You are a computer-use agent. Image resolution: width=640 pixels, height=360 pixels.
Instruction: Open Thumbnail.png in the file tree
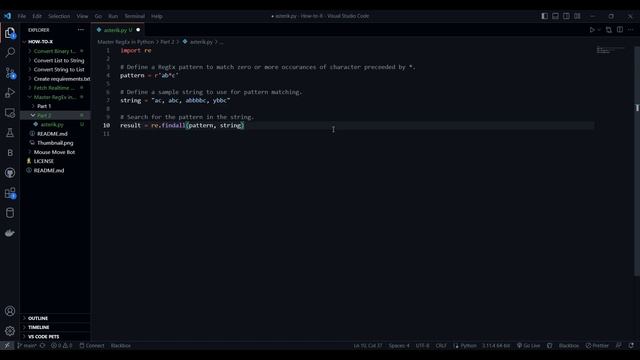55,143
